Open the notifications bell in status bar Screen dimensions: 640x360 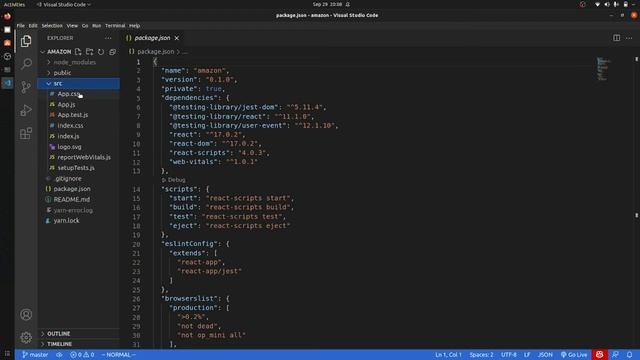pos(629,355)
